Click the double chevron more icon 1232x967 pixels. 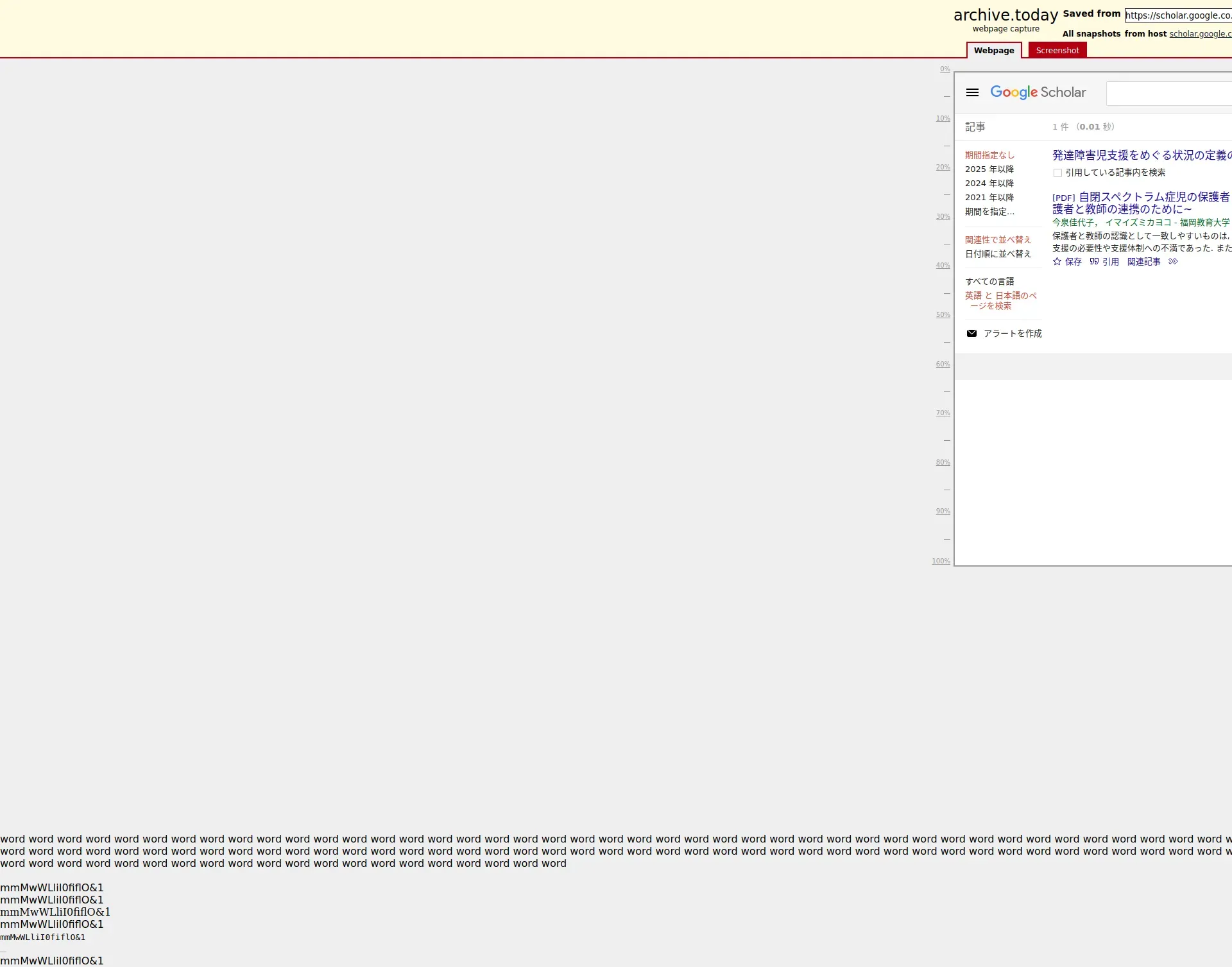1173,262
